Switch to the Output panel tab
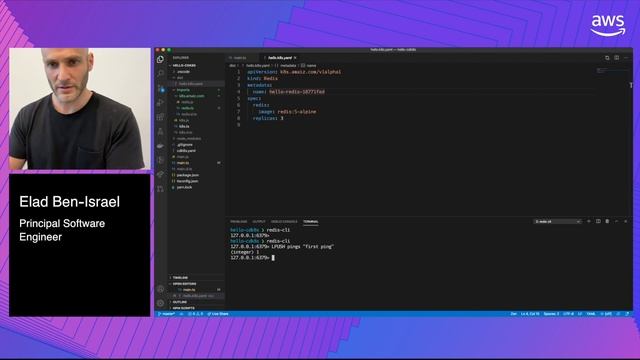The width and height of the screenshot is (640, 360). click(x=259, y=222)
